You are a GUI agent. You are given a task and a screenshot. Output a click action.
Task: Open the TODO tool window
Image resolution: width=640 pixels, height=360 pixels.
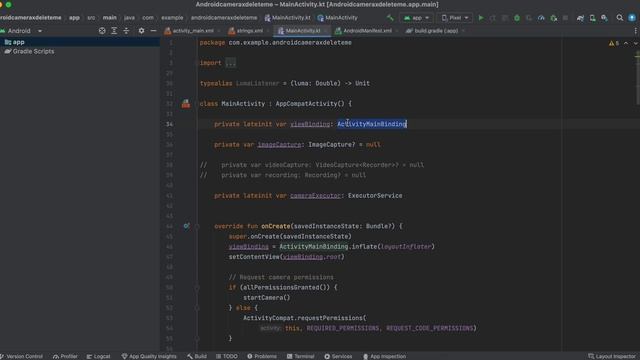click(227, 356)
